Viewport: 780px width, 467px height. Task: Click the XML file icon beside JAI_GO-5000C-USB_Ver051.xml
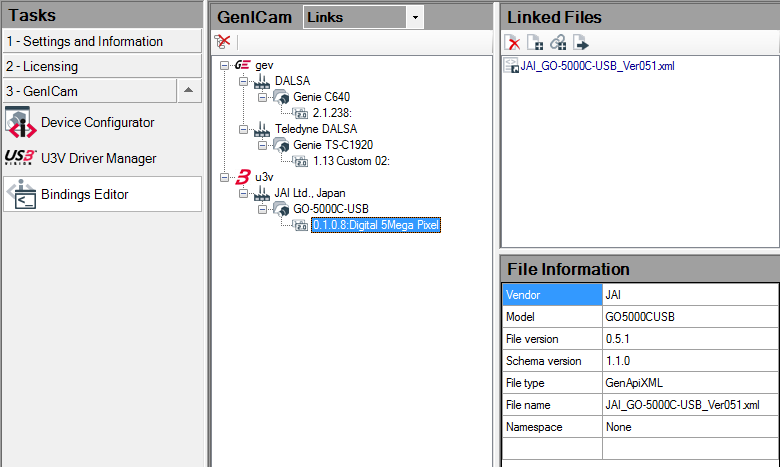pos(511,66)
